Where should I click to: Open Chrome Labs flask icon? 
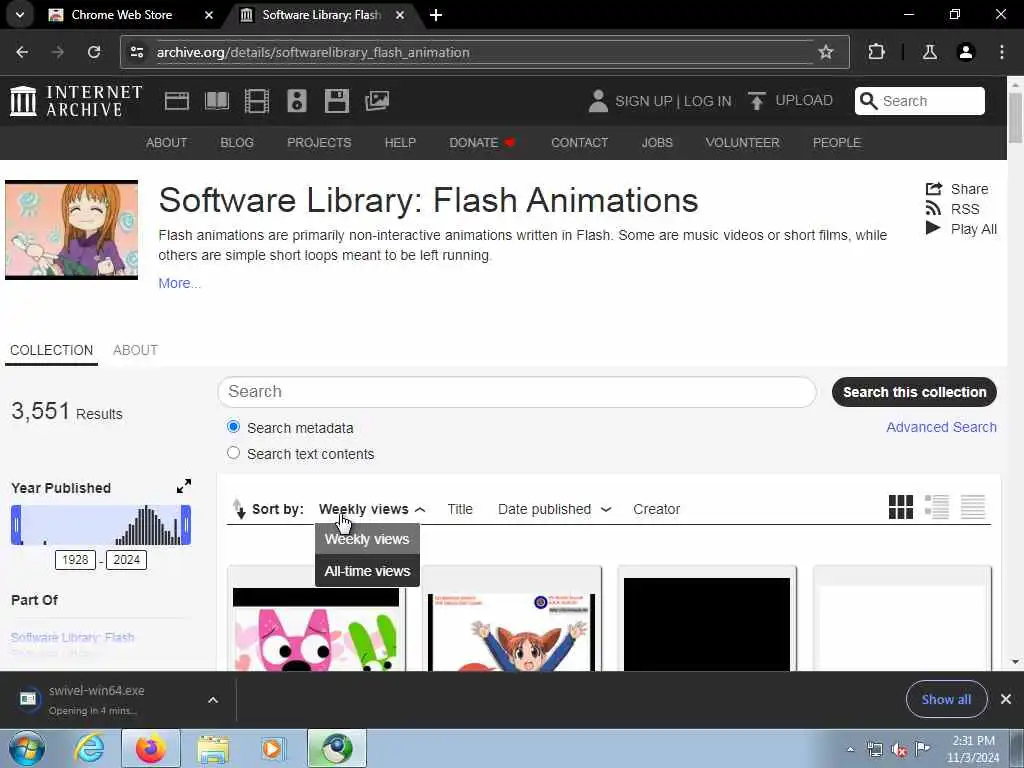[x=930, y=52]
